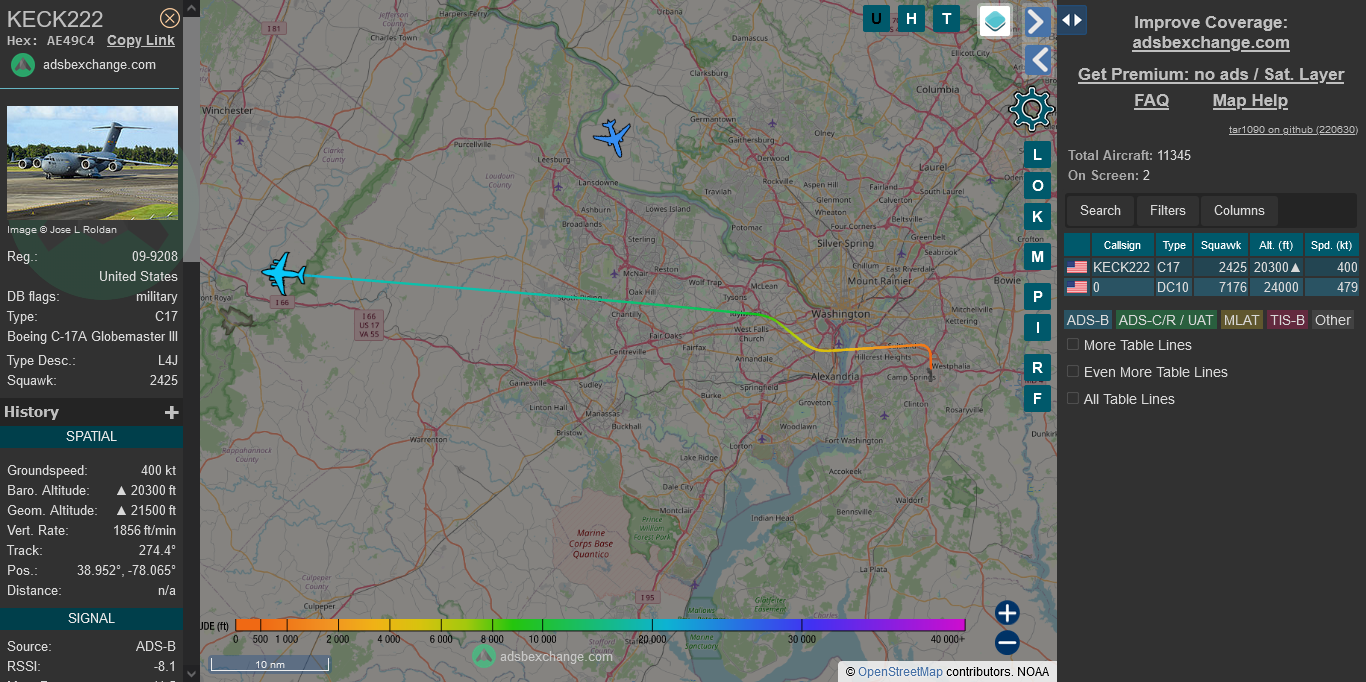The width and height of the screenshot is (1366, 682).
Task: Click the Other source legend
Action: 1333,320
